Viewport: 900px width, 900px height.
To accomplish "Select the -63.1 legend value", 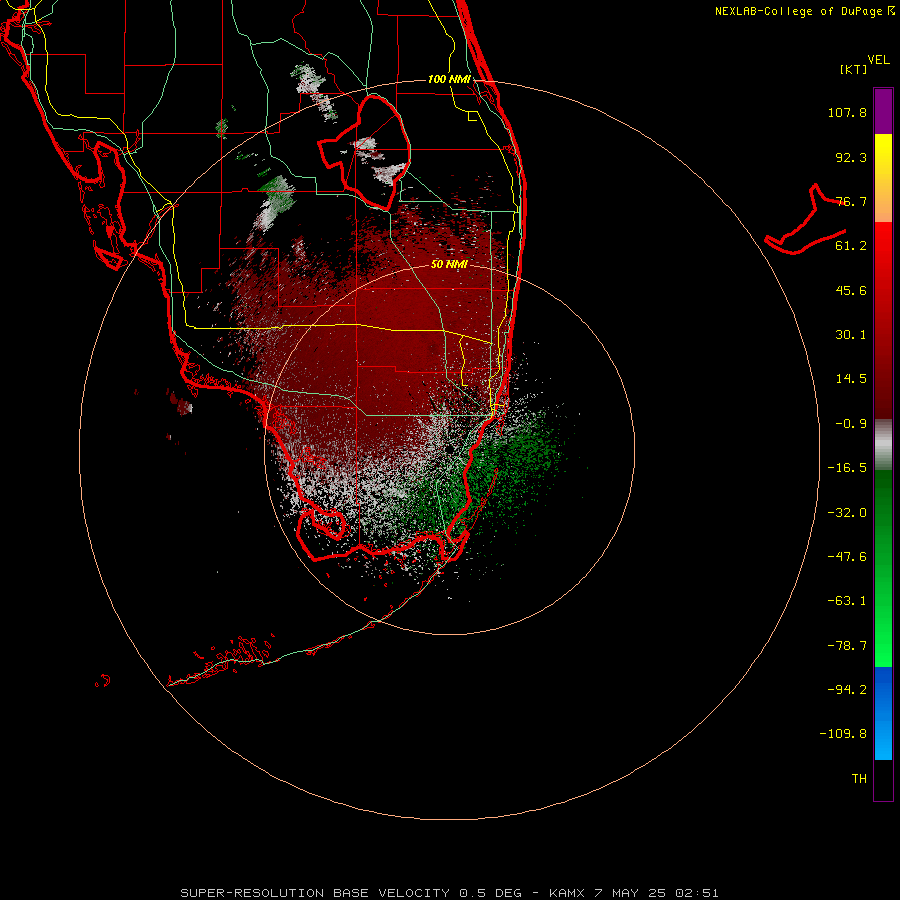I will [847, 601].
